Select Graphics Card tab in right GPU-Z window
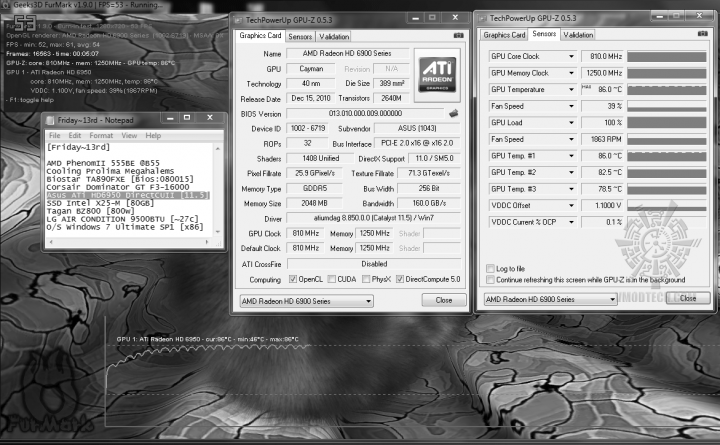The height and width of the screenshot is (445, 720). tap(504, 35)
